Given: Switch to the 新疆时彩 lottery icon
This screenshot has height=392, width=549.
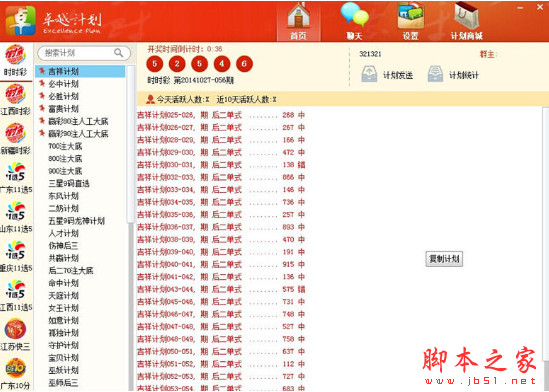Looking at the screenshot, I should click(x=15, y=133).
